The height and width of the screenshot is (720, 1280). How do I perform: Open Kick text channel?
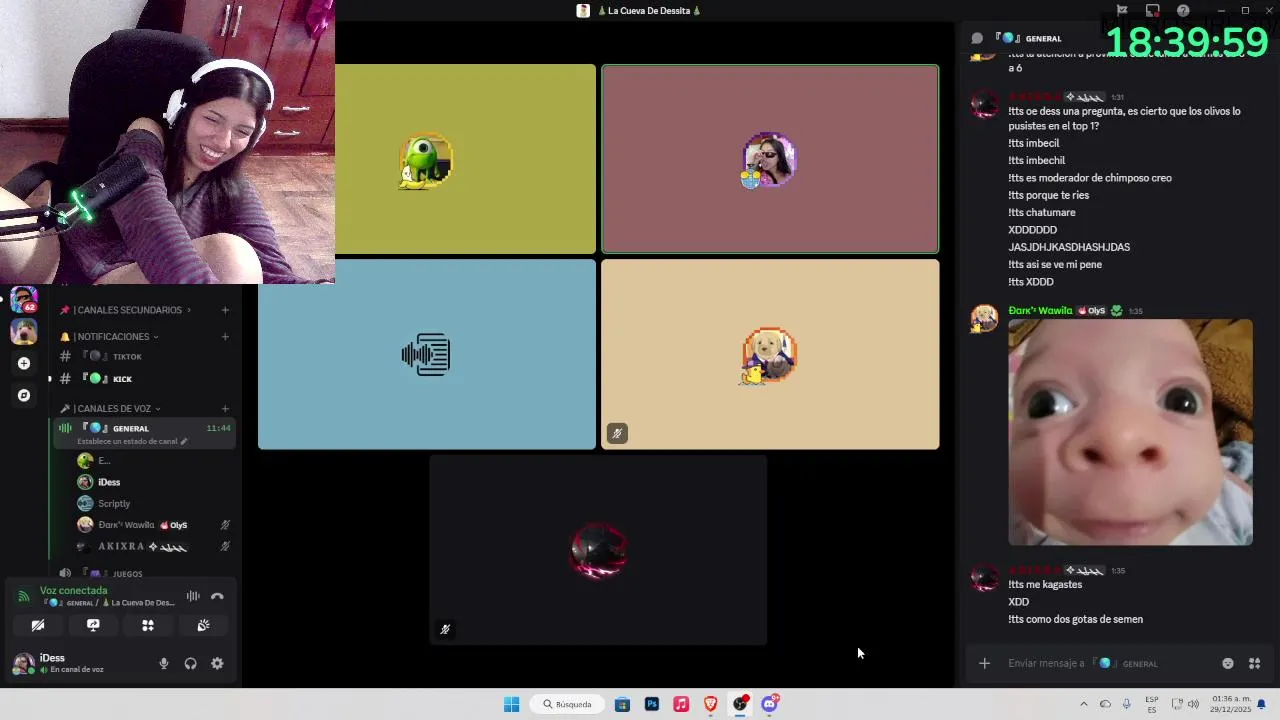click(144, 379)
